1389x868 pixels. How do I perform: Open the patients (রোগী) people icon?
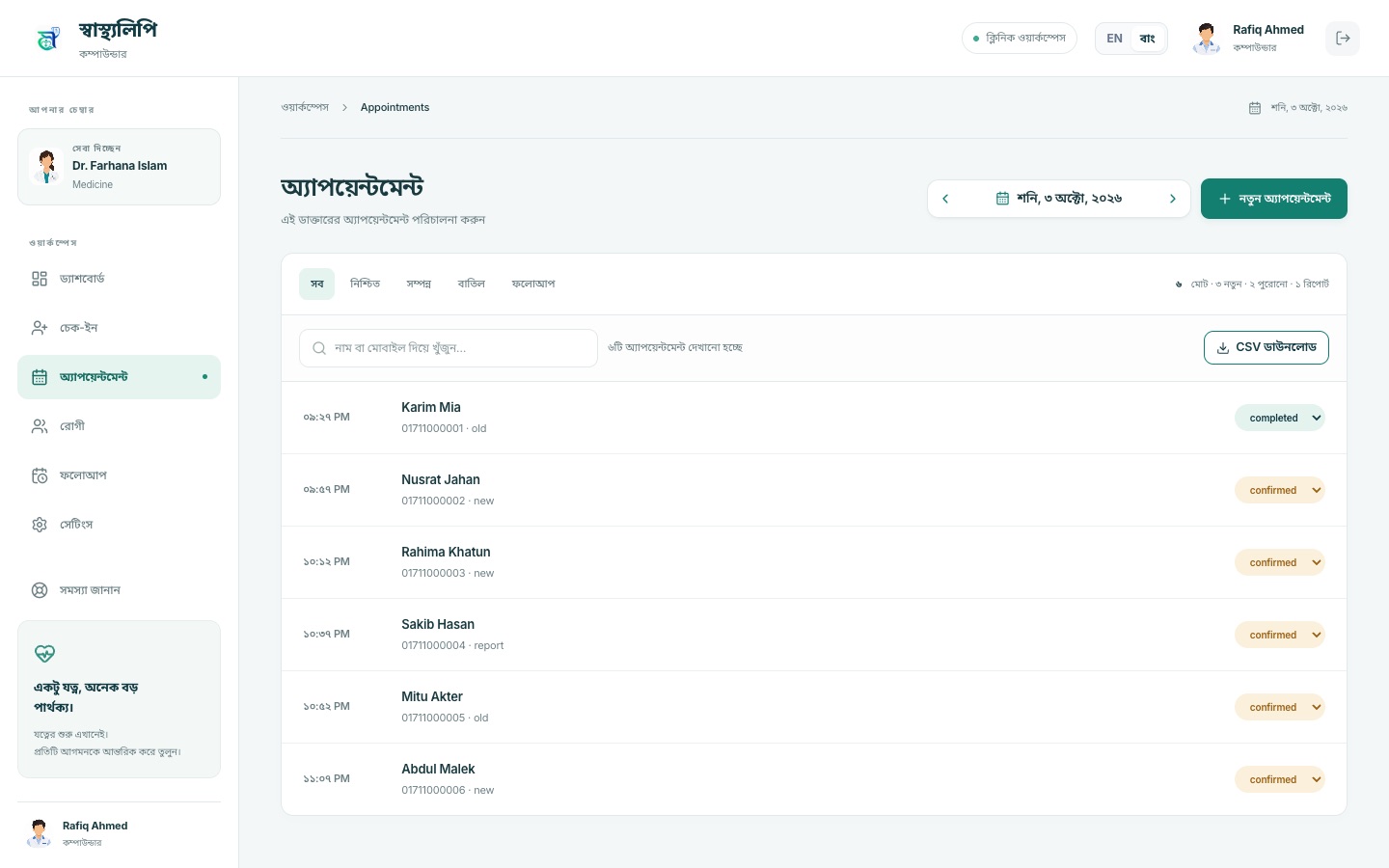click(x=40, y=426)
